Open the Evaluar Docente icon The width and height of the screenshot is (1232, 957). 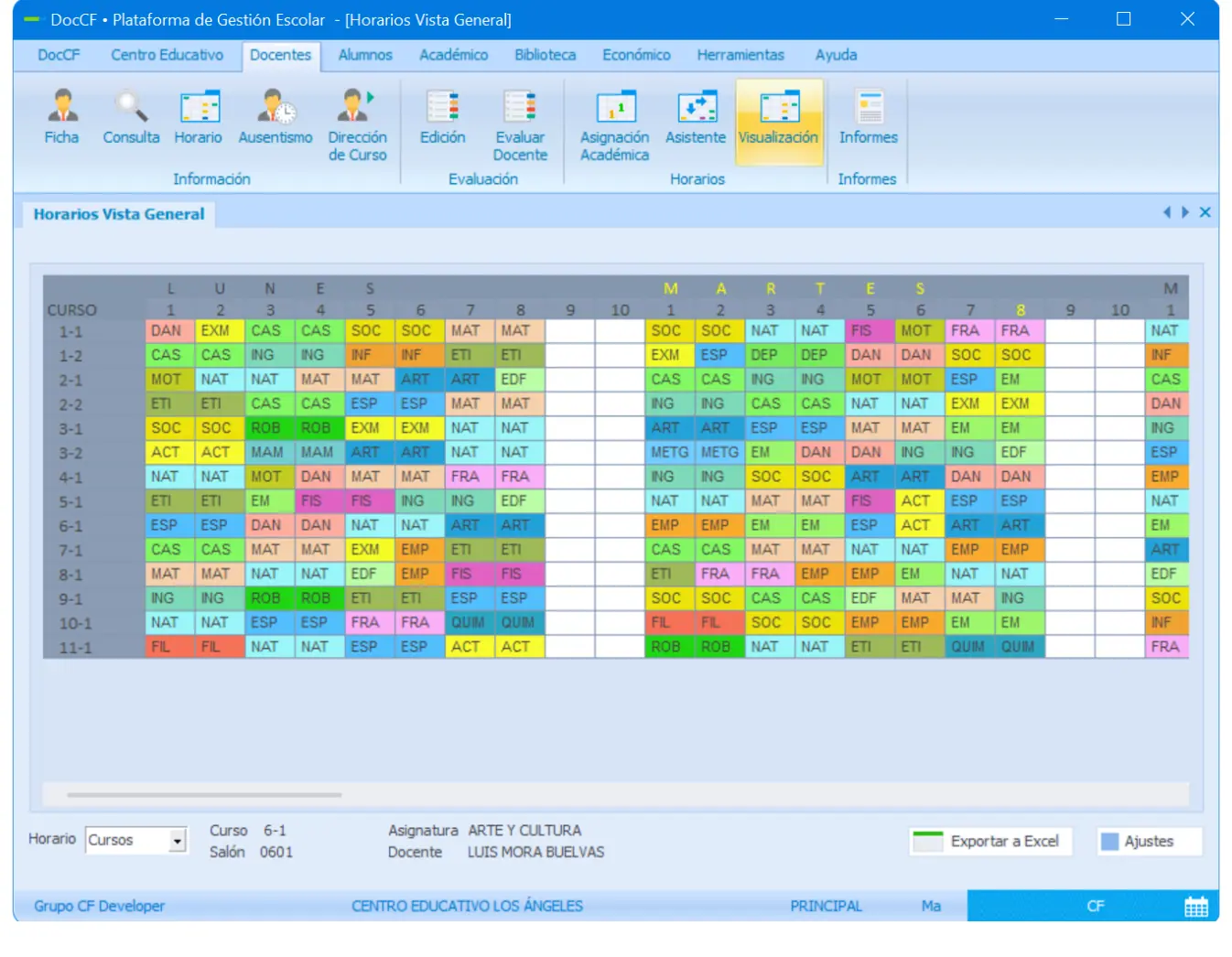click(x=520, y=125)
